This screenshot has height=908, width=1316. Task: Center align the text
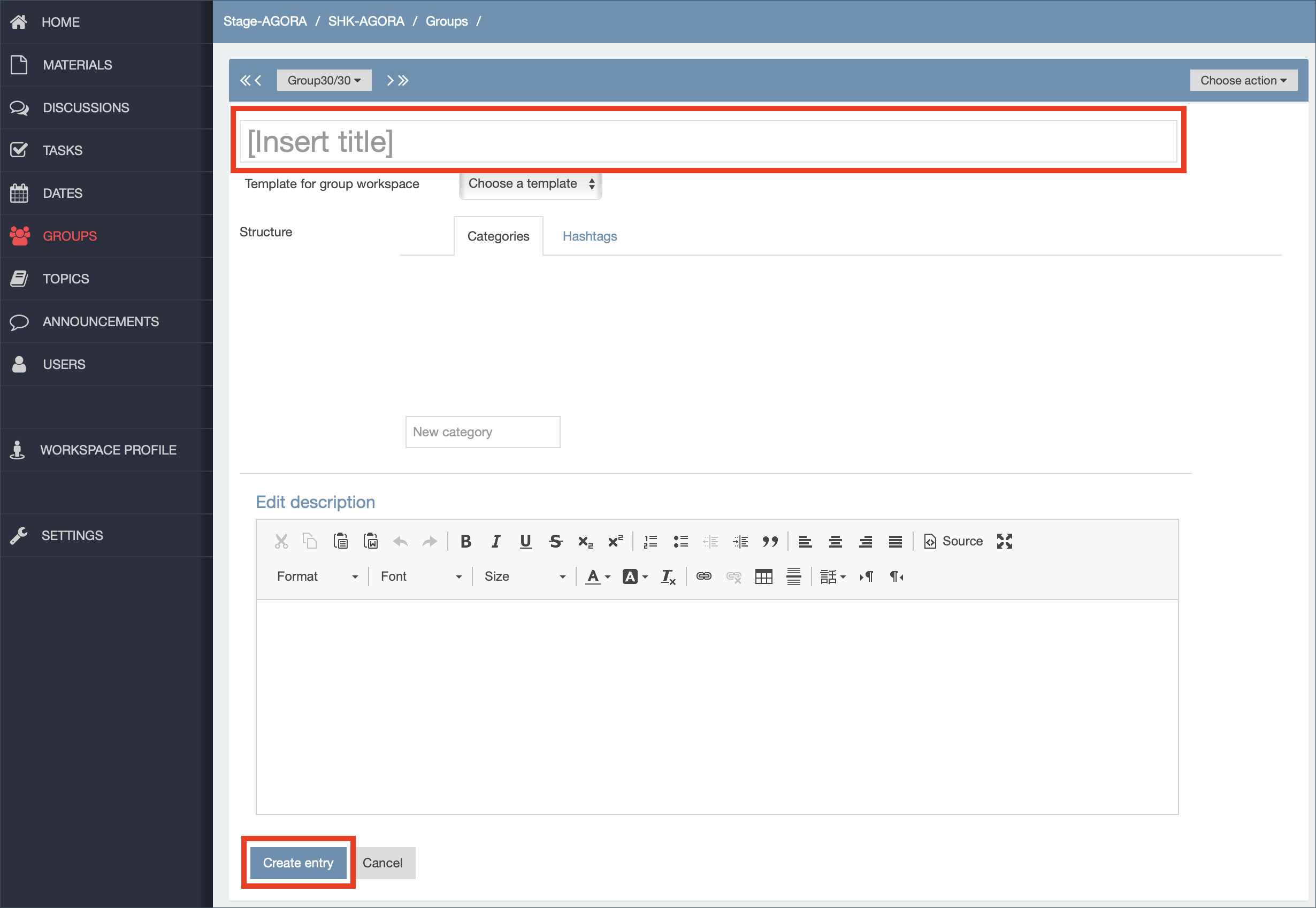click(x=835, y=541)
